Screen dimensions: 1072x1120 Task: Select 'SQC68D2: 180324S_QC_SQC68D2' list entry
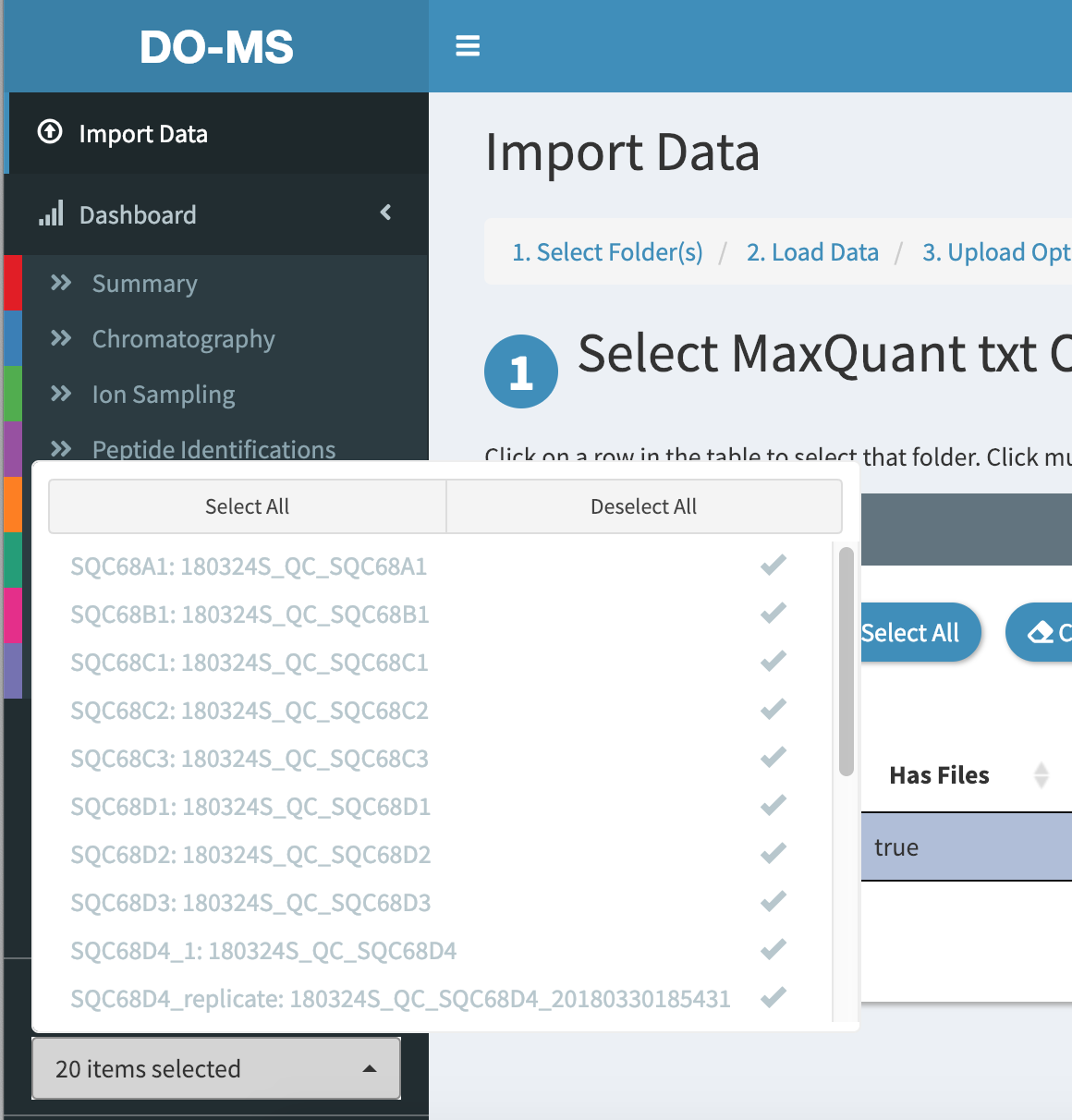pyautogui.click(x=250, y=854)
